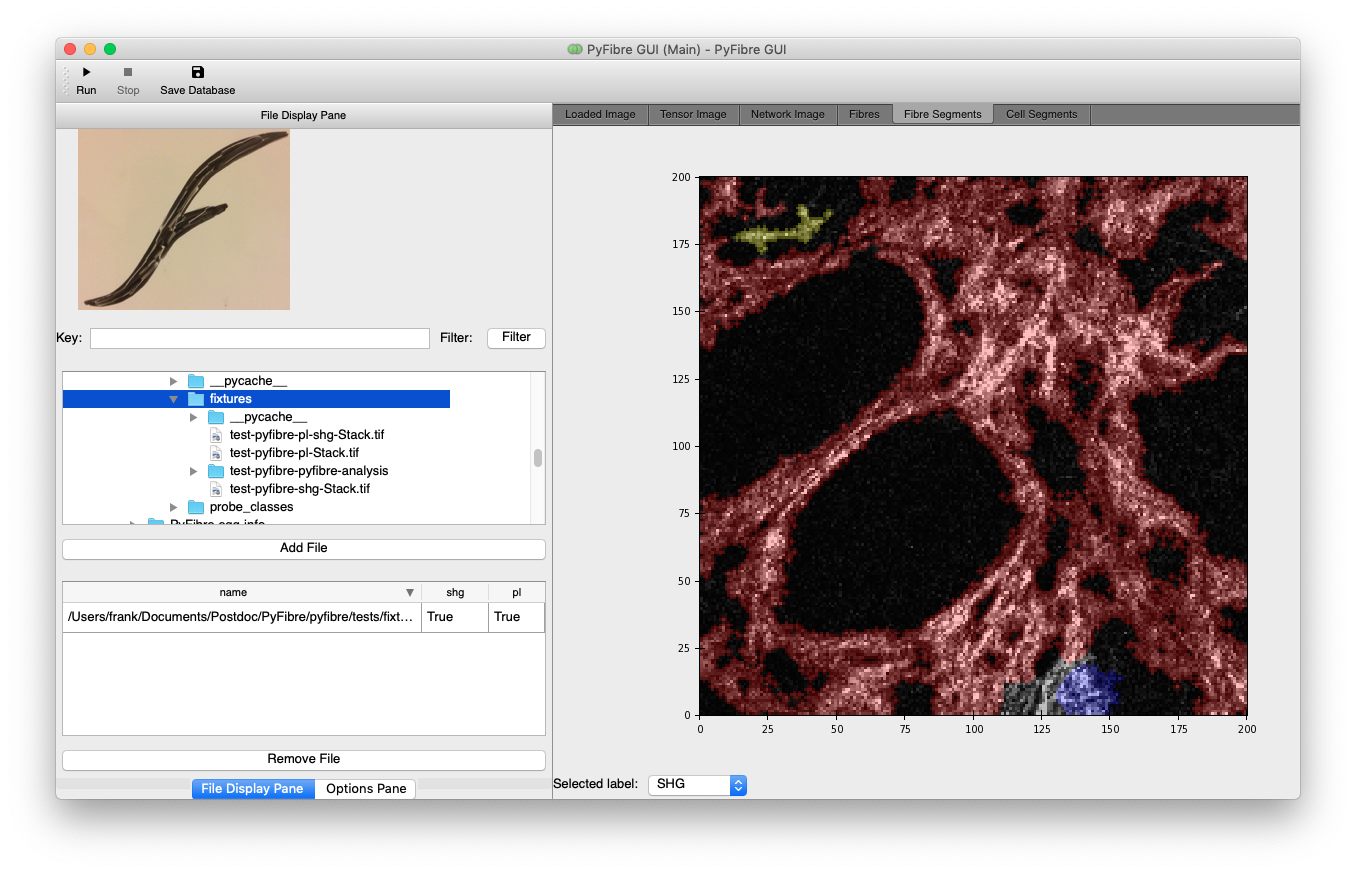Collapse the fixtures folder tree node
The height and width of the screenshot is (873, 1356).
coord(174,399)
